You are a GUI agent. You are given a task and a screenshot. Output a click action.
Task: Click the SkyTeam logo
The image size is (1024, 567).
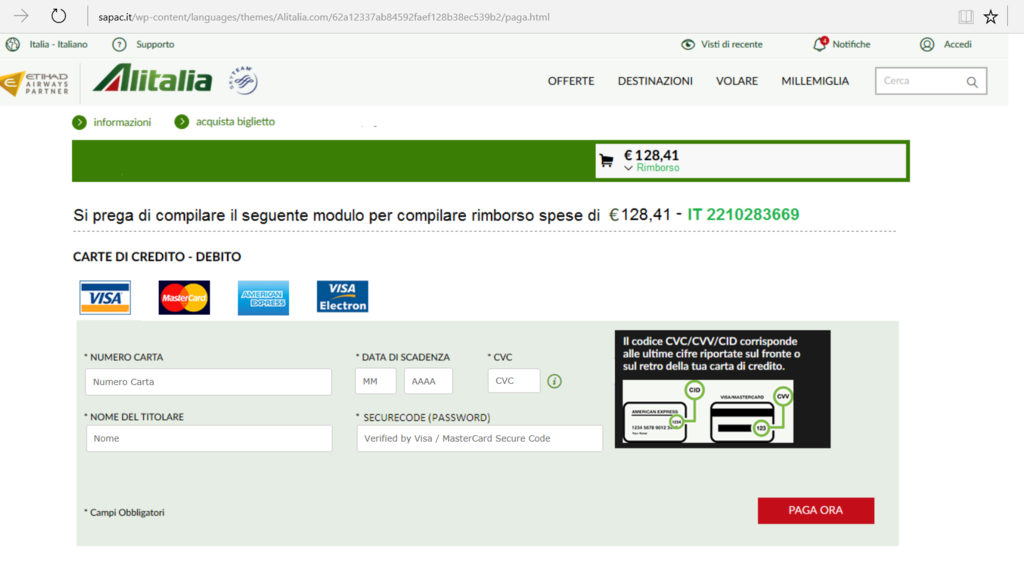(243, 80)
